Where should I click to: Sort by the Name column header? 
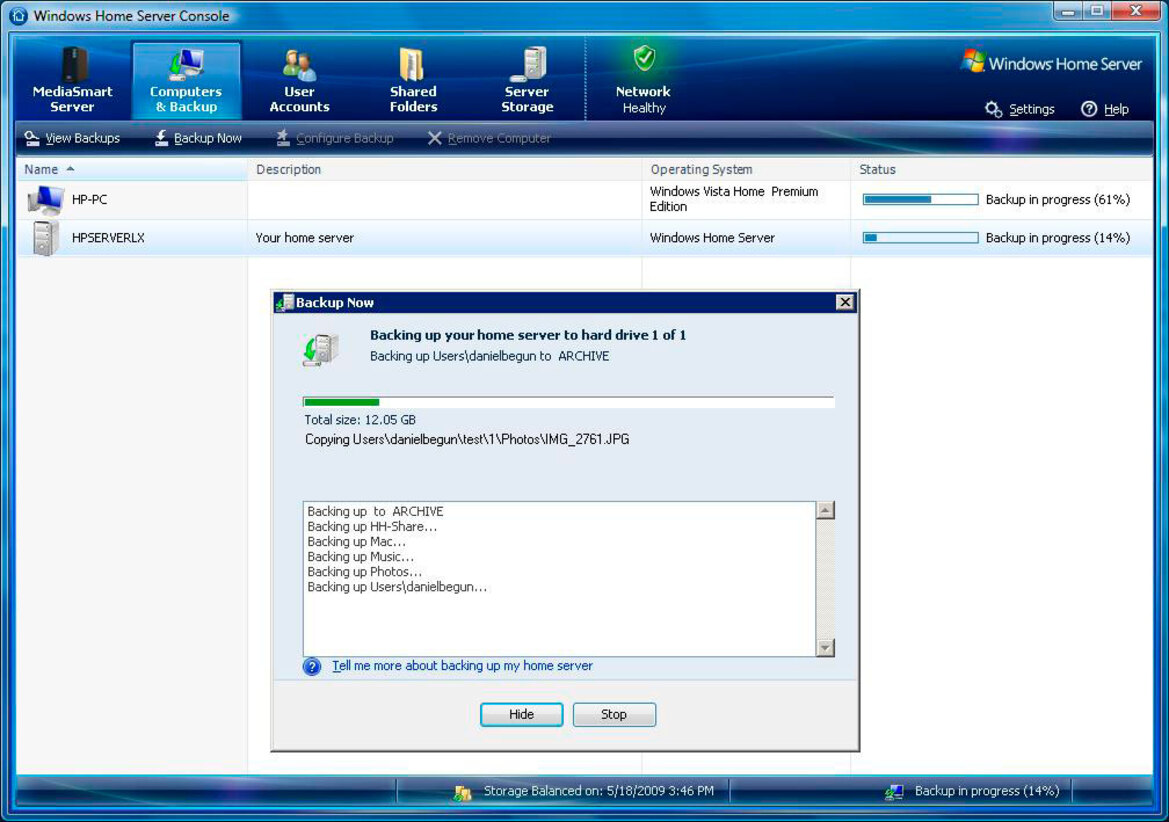click(x=132, y=170)
